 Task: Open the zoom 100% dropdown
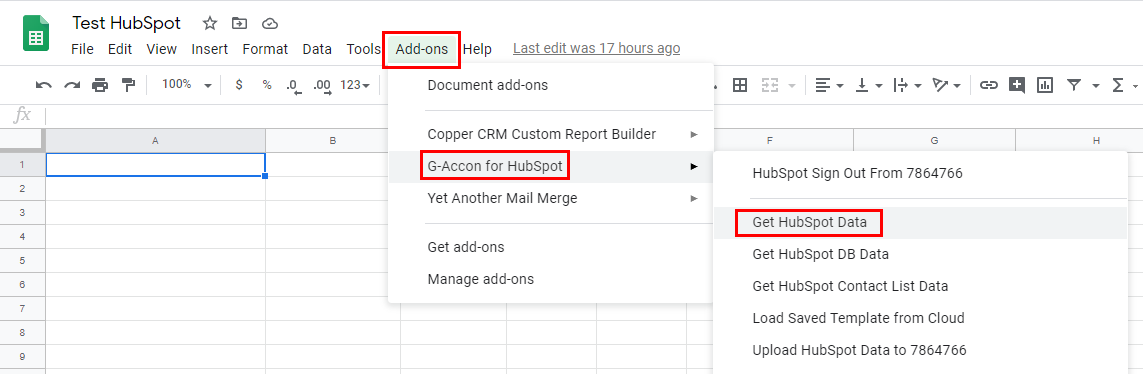(x=186, y=85)
